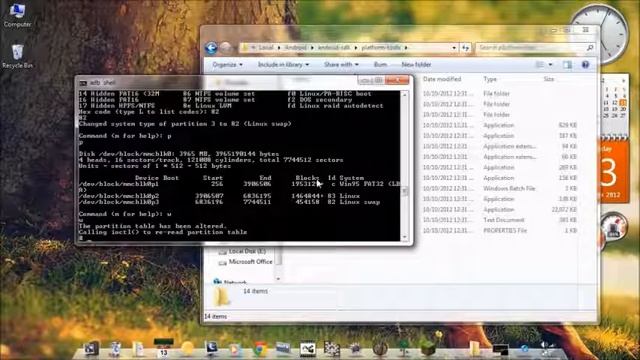This screenshot has height=360, width=640.
Task: Click the navigation pane scroll down arrow
Action: click(x=279, y=279)
